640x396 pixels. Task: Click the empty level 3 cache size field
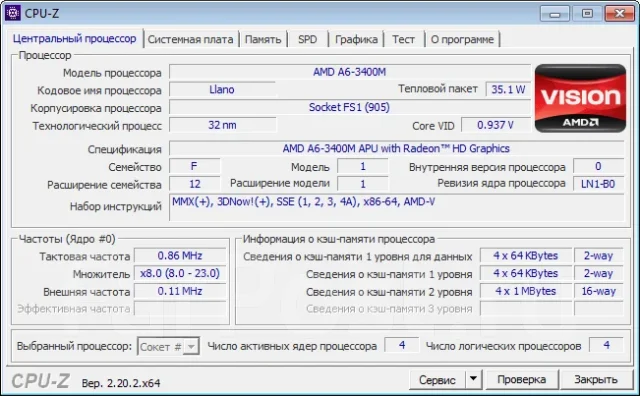(x=525, y=309)
